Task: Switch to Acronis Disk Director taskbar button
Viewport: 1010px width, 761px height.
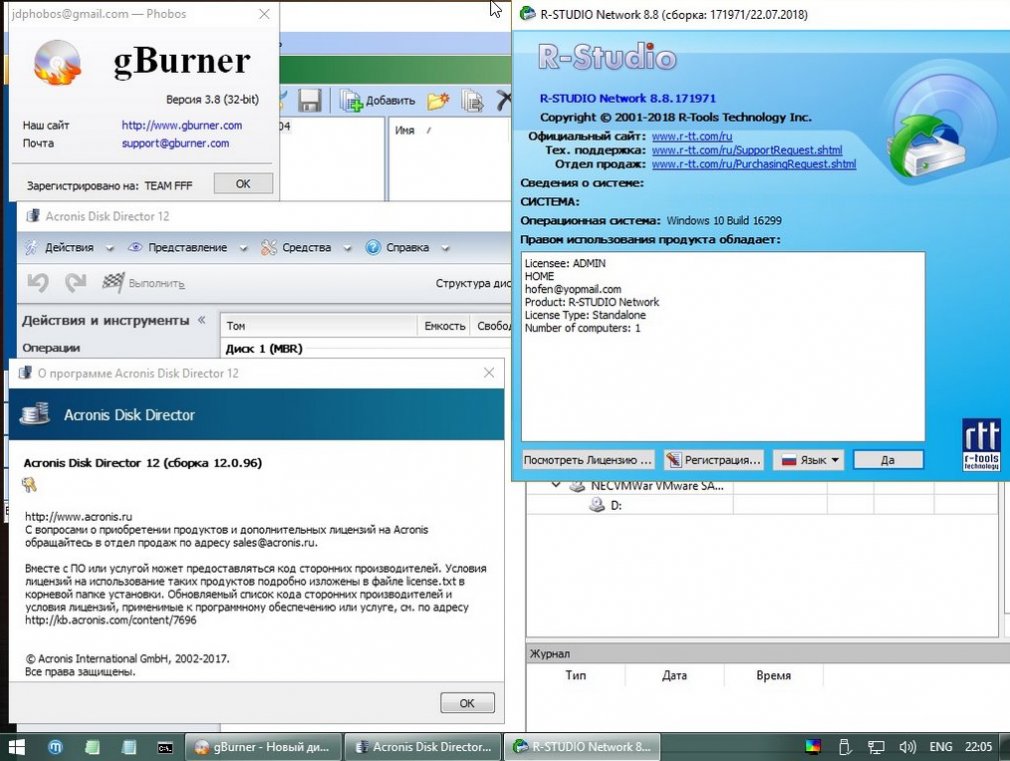Action: point(423,747)
